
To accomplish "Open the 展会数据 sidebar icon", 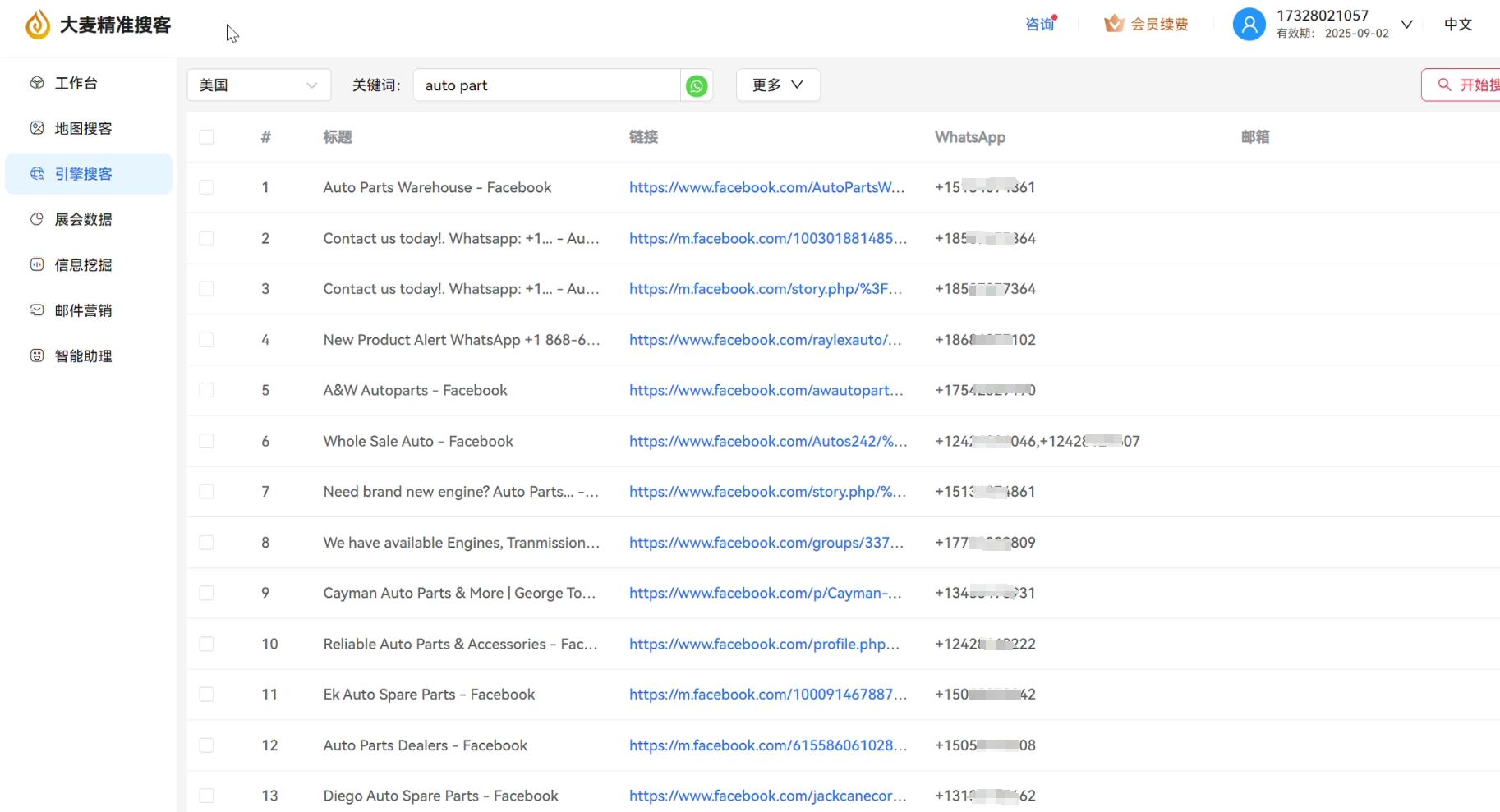I will click(x=37, y=219).
